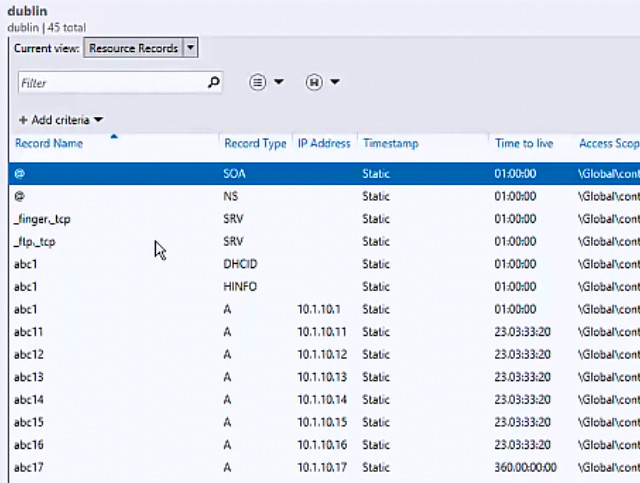Click the 10.1.10.17 IP address cell

point(322,467)
